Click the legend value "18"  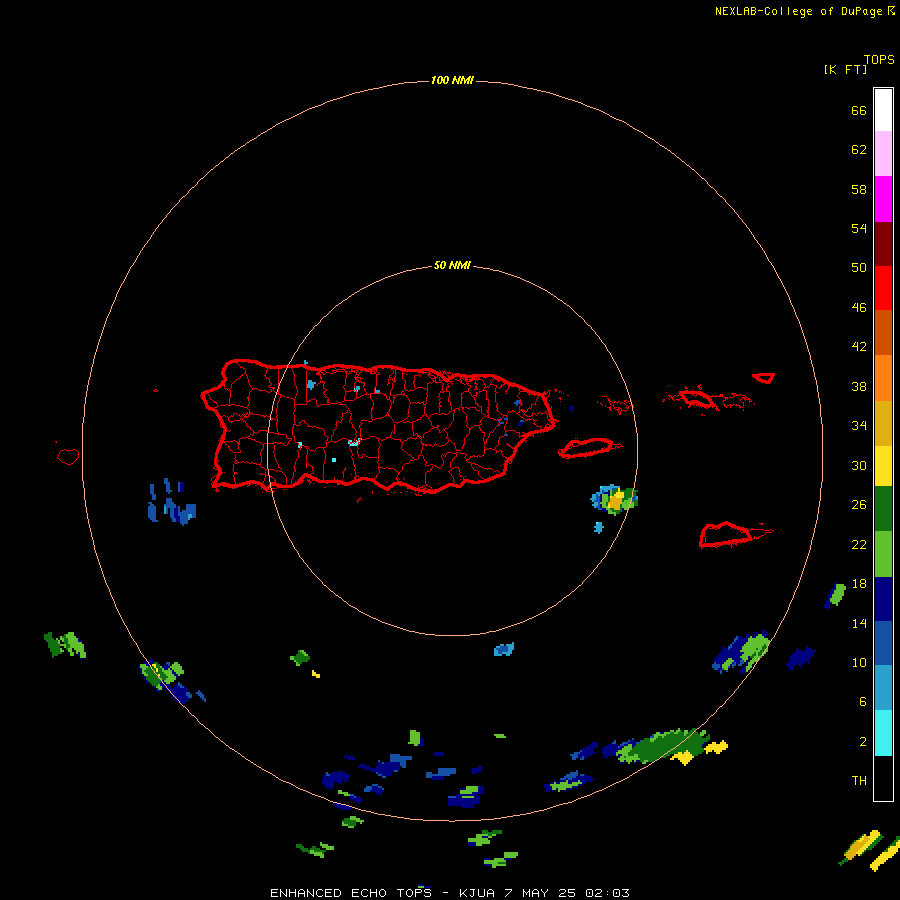point(859,584)
